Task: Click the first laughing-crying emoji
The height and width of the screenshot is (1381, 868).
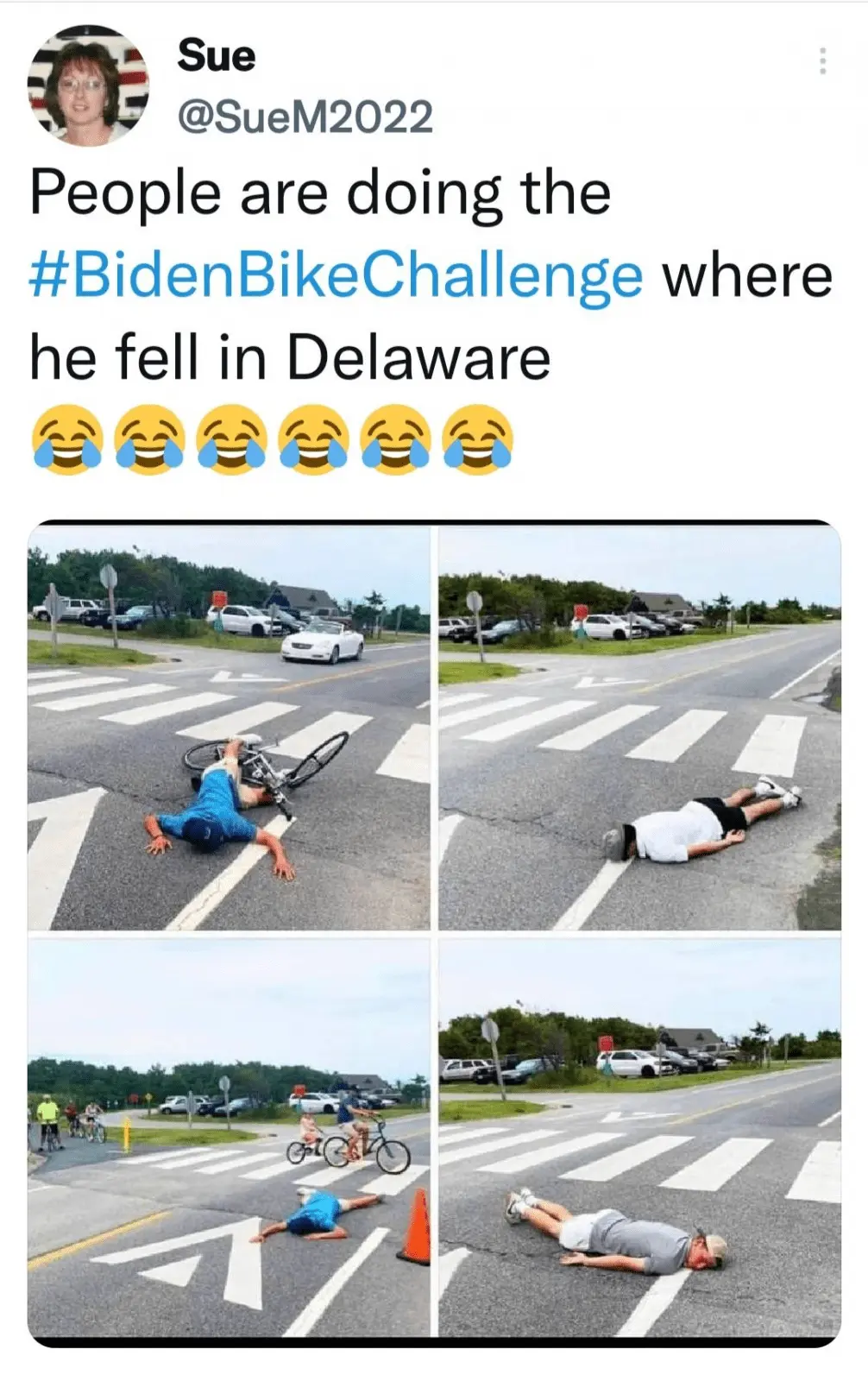Action: (66, 439)
